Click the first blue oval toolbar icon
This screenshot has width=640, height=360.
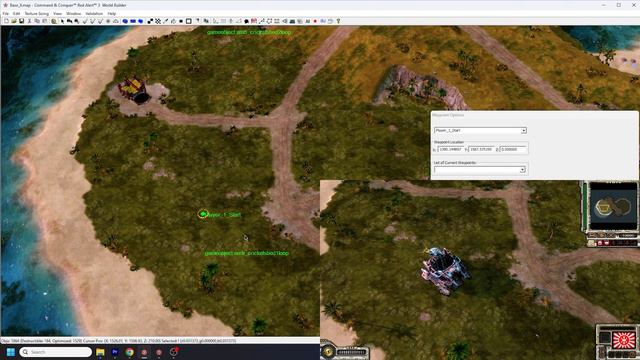click(x=125, y=21)
